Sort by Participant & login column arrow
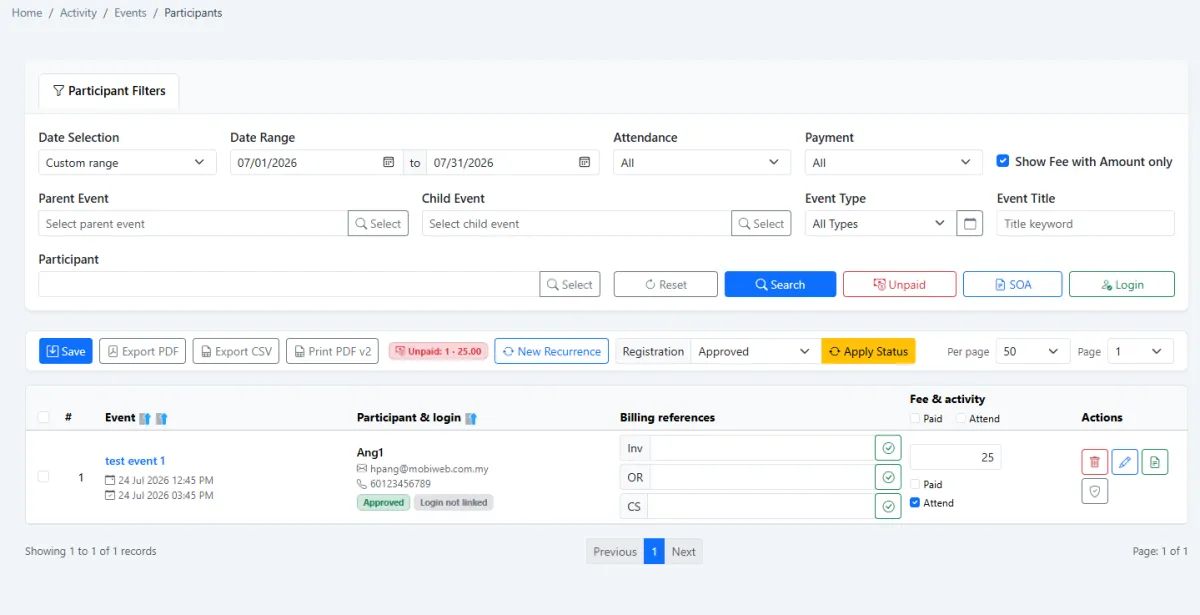This screenshot has width=1200, height=615. [x=471, y=418]
